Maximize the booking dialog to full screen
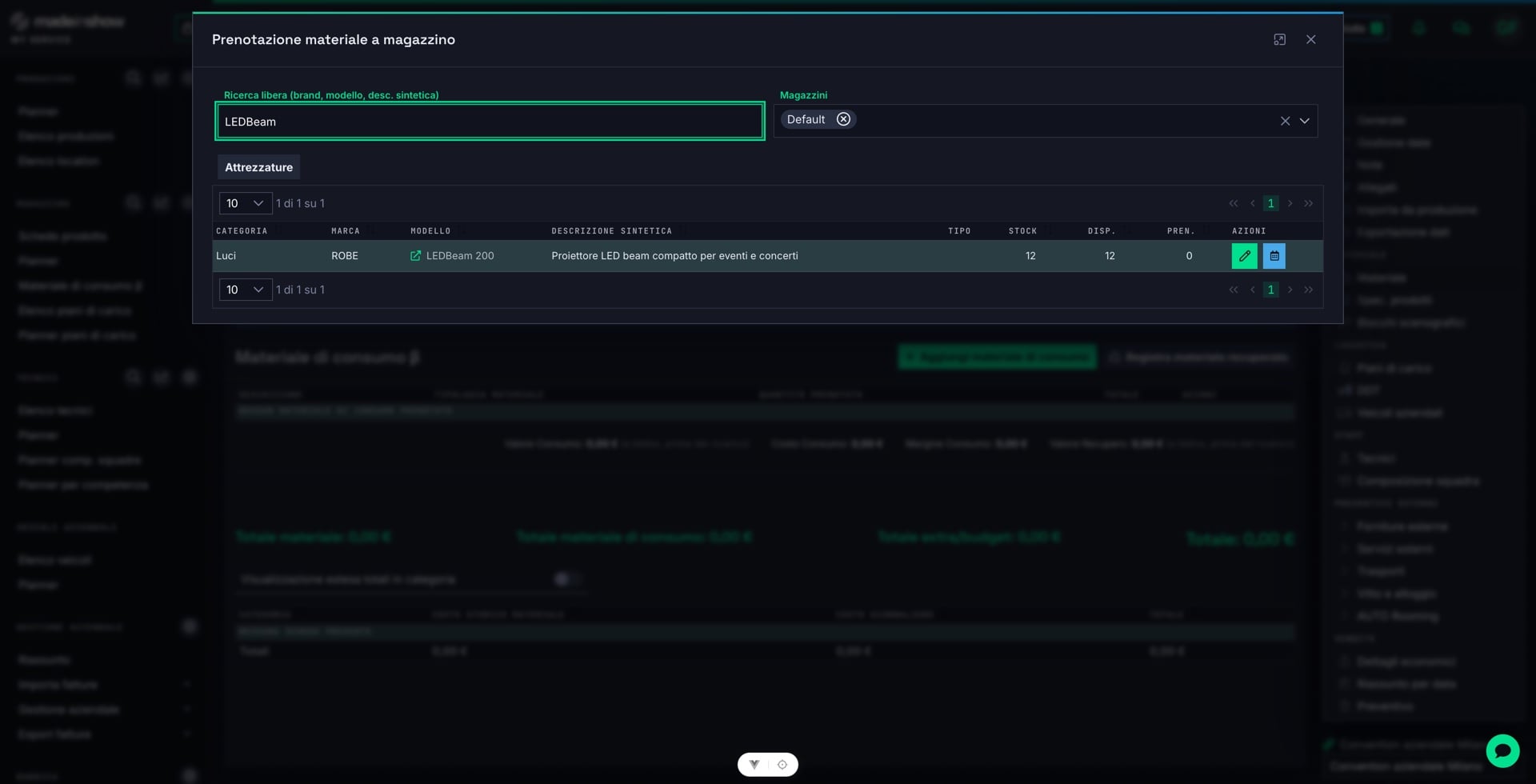 (x=1279, y=39)
